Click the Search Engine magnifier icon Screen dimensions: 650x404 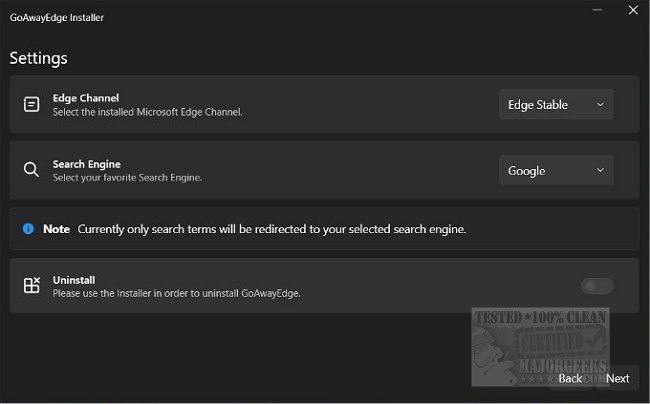[x=32, y=170]
